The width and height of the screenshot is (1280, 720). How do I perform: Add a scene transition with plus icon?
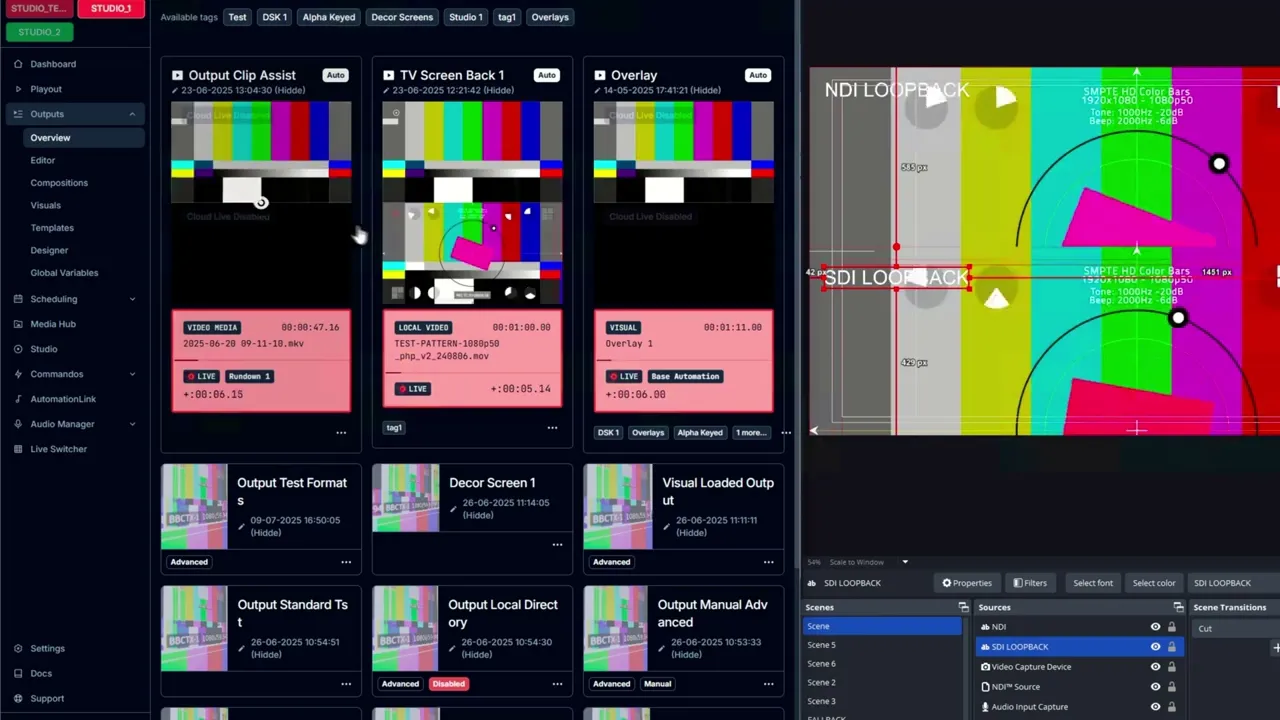coord(1276,647)
